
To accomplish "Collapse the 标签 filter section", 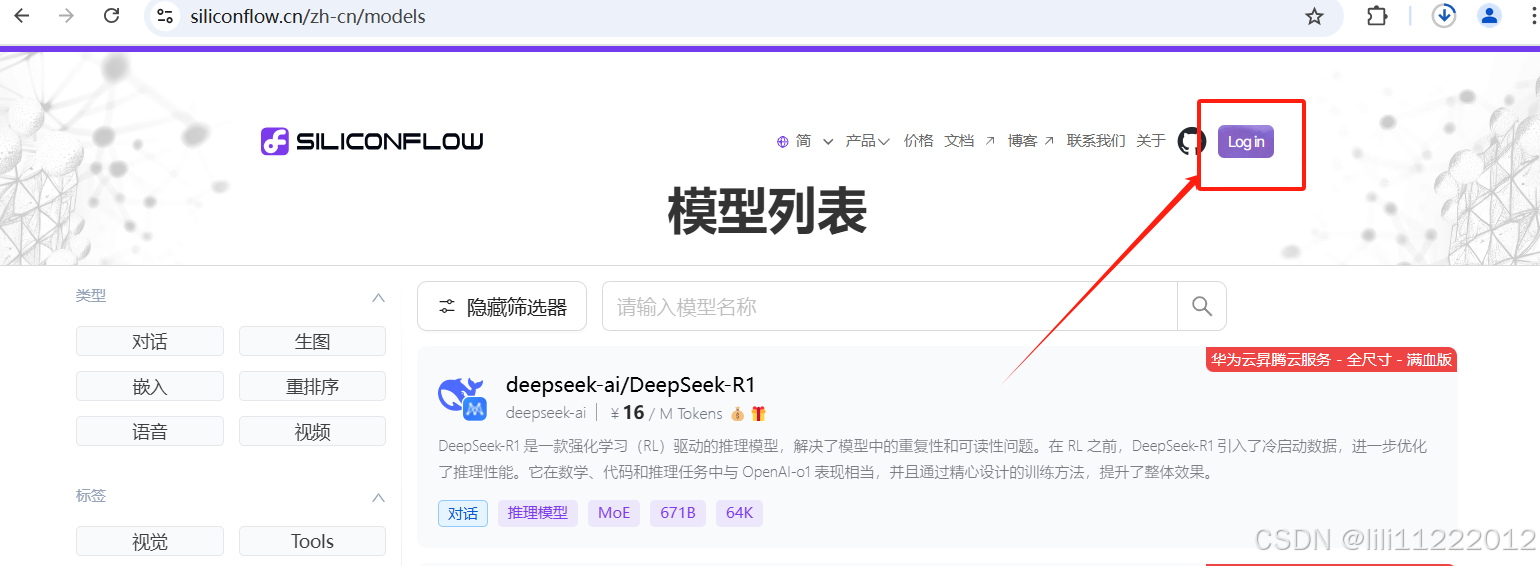I will coord(378,497).
